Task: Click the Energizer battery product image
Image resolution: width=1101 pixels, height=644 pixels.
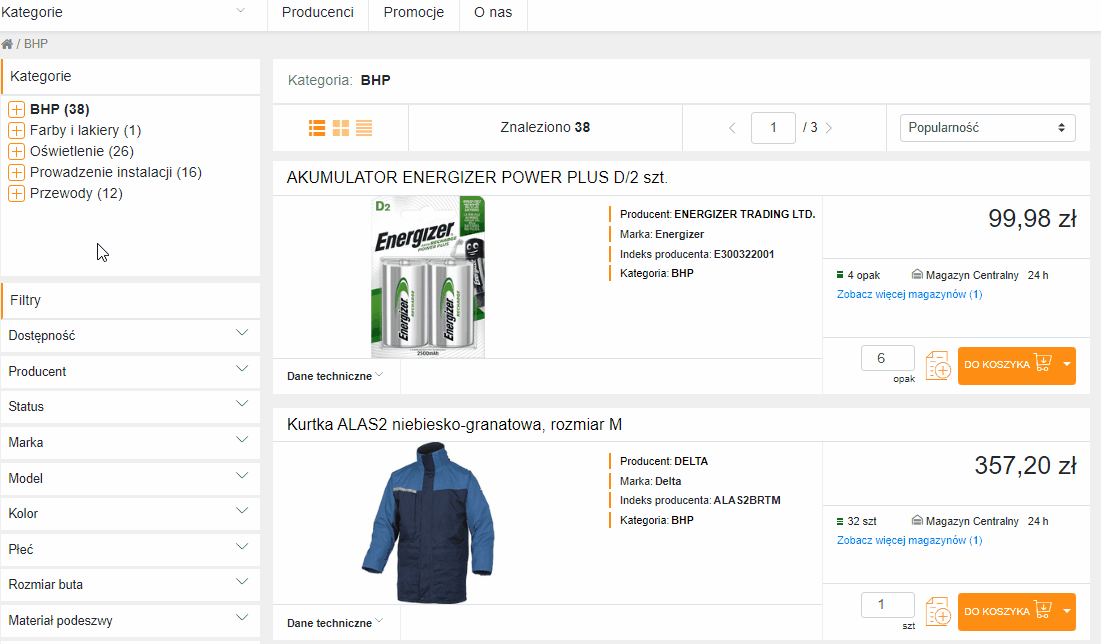Action: click(x=428, y=277)
